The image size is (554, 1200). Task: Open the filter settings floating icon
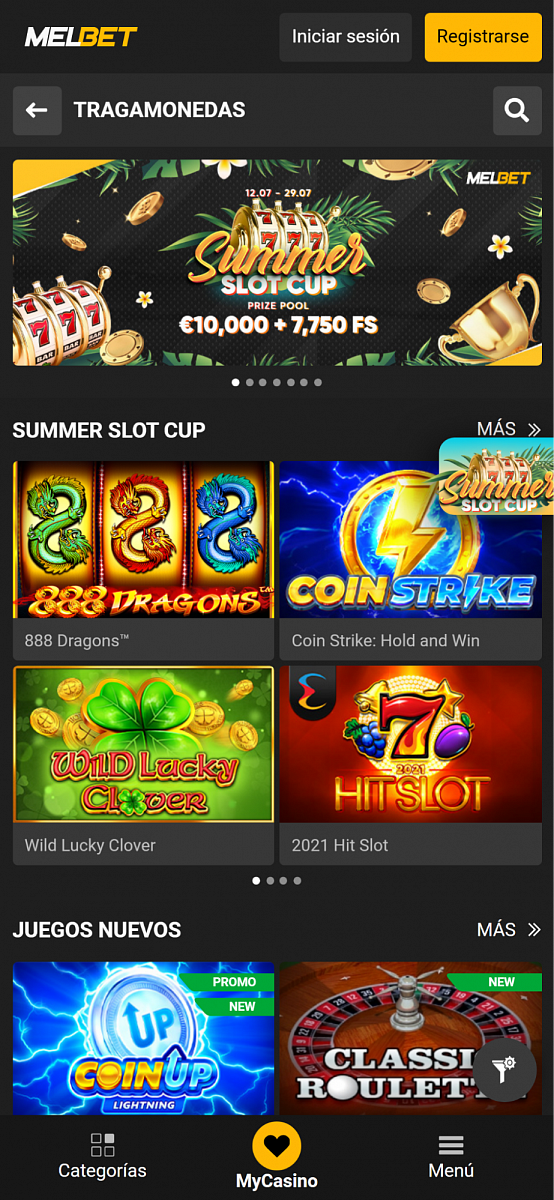coord(504,1070)
